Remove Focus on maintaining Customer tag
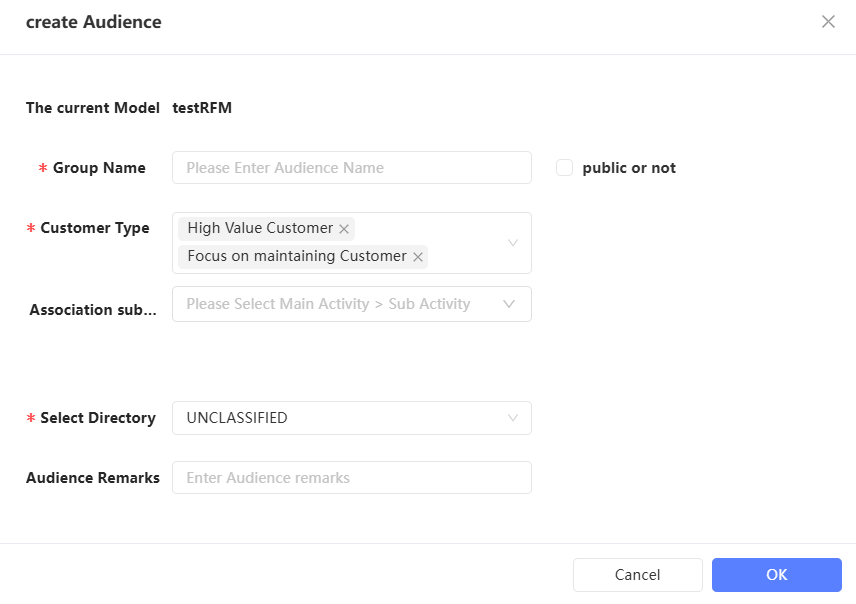The width and height of the screenshot is (856, 604). point(418,257)
